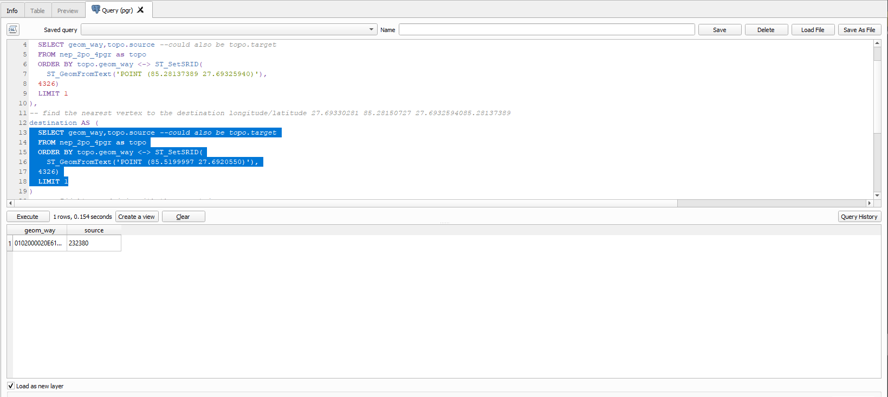The width and height of the screenshot is (888, 397).
Task: Click the database icon on the Query tab
Action: coord(95,10)
